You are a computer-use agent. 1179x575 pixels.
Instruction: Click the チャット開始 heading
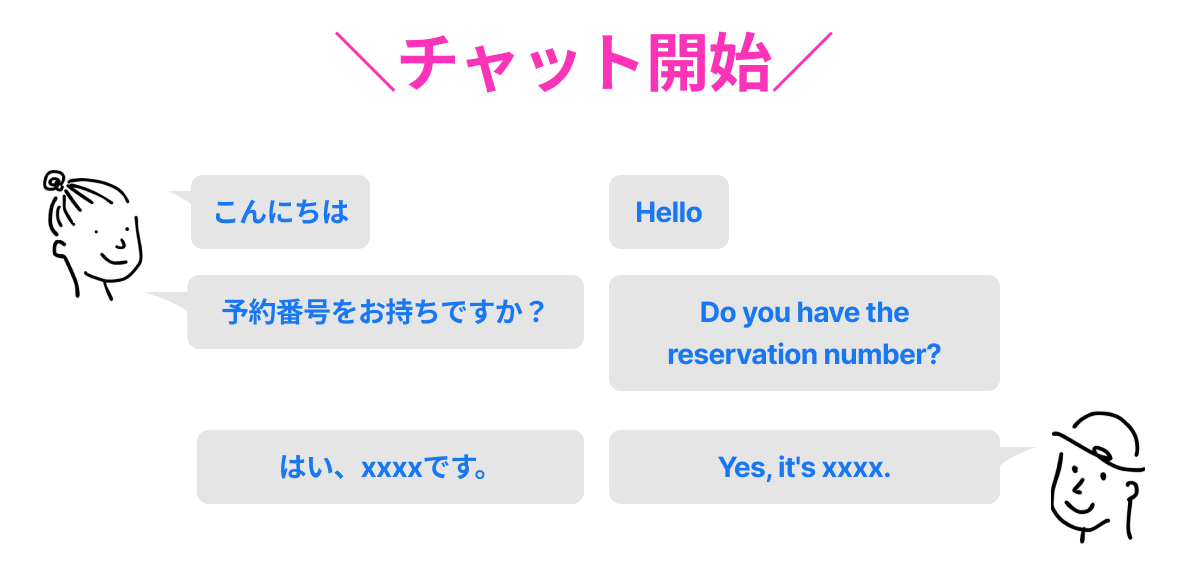[584, 64]
